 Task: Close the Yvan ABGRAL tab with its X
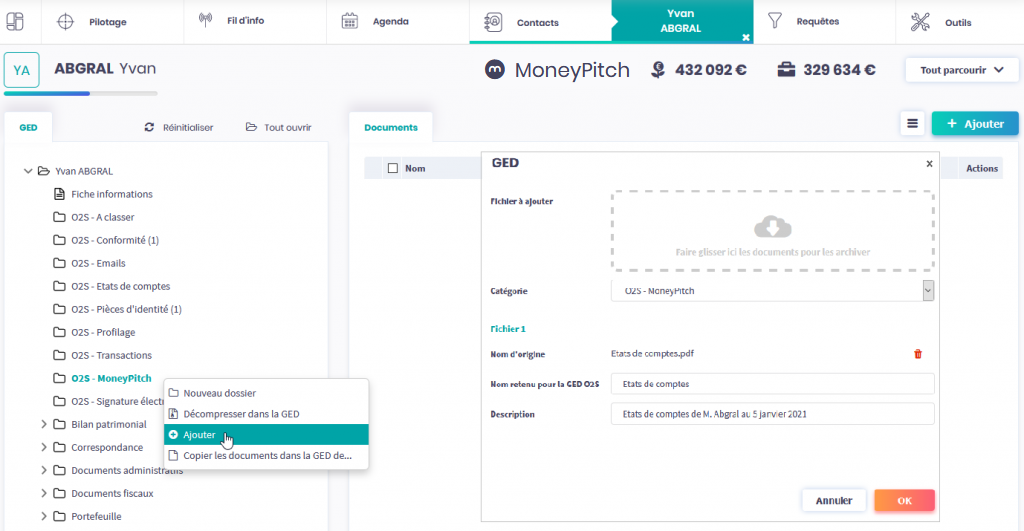click(x=745, y=37)
